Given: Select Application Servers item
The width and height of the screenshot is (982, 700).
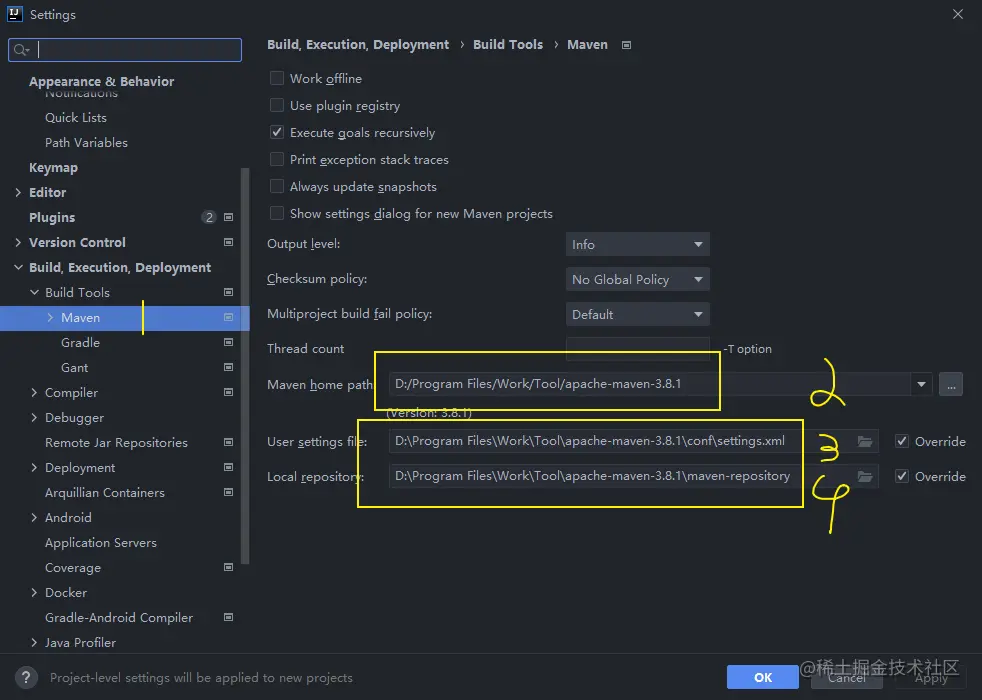Looking at the screenshot, I should (x=101, y=543).
